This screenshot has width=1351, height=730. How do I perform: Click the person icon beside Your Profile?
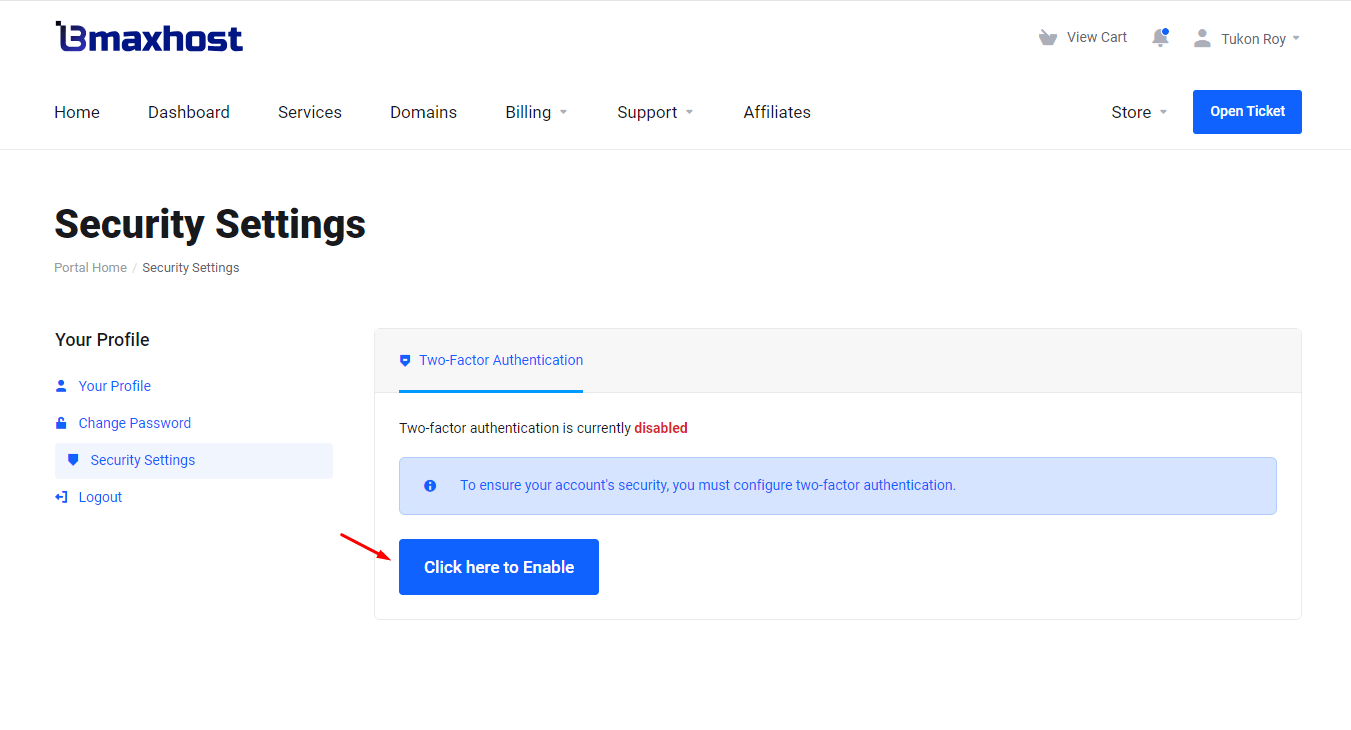[x=61, y=386]
